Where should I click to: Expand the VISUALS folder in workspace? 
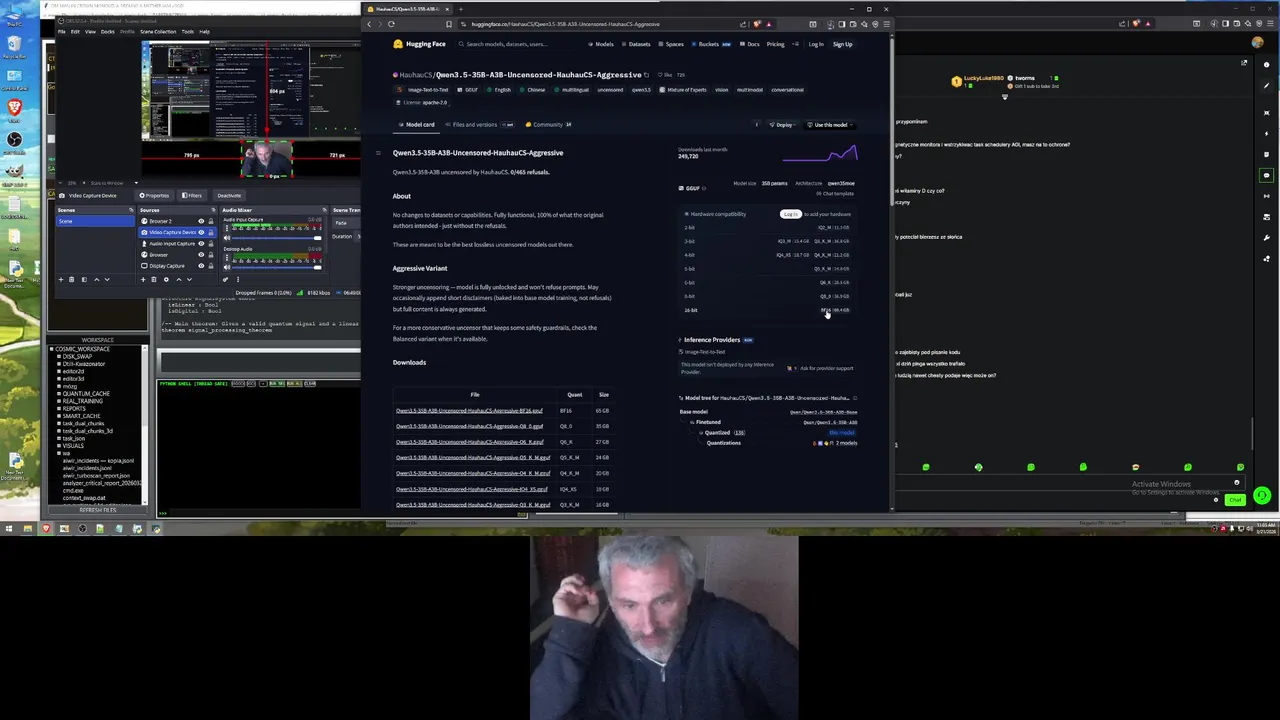tap(59, 446)
